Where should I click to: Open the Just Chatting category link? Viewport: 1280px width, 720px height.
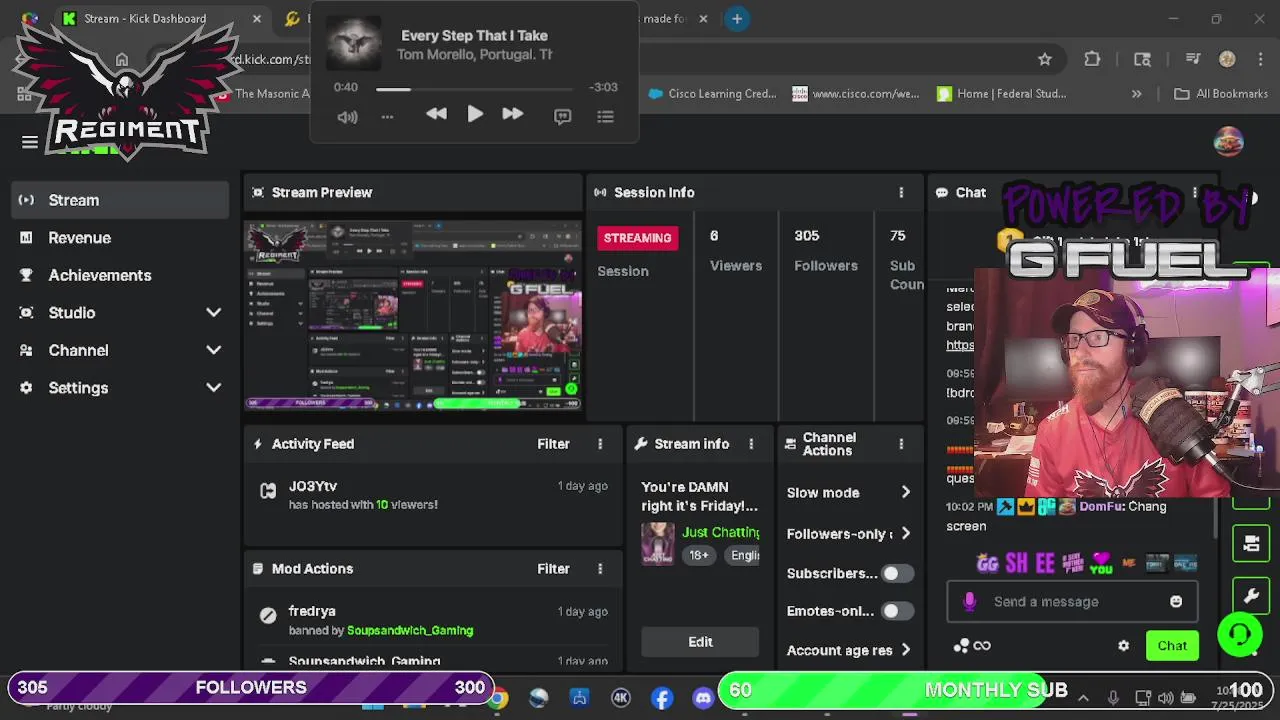[x=721, y=532]
